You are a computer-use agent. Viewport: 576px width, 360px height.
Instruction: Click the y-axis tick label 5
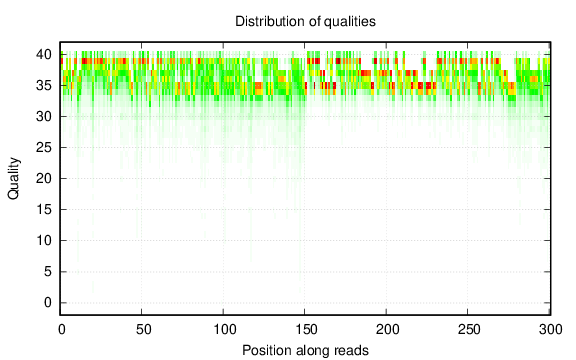click(x=48, y=272)
